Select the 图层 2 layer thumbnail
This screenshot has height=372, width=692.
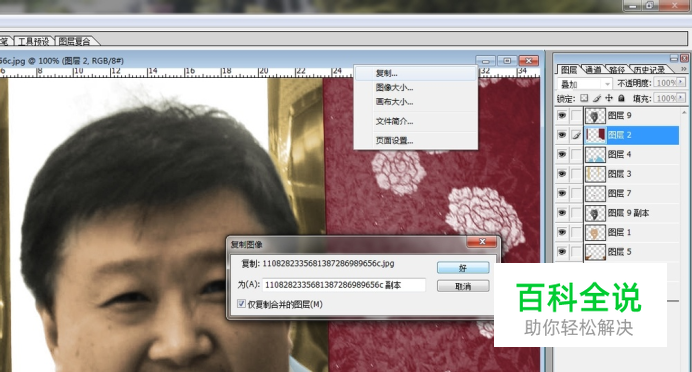(x=595, y=135)
